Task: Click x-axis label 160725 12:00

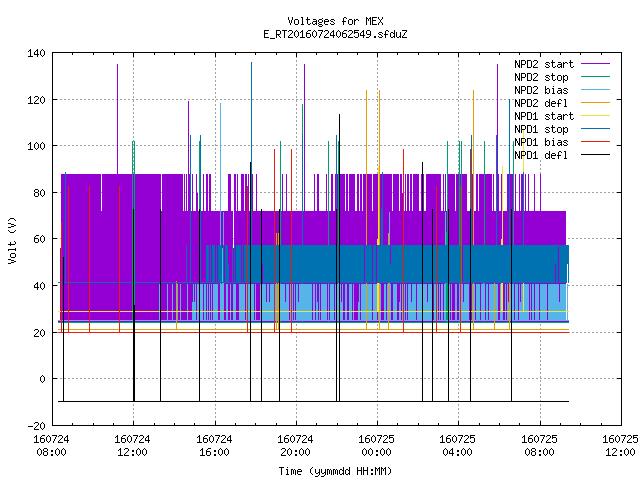Action: (620, 446)
